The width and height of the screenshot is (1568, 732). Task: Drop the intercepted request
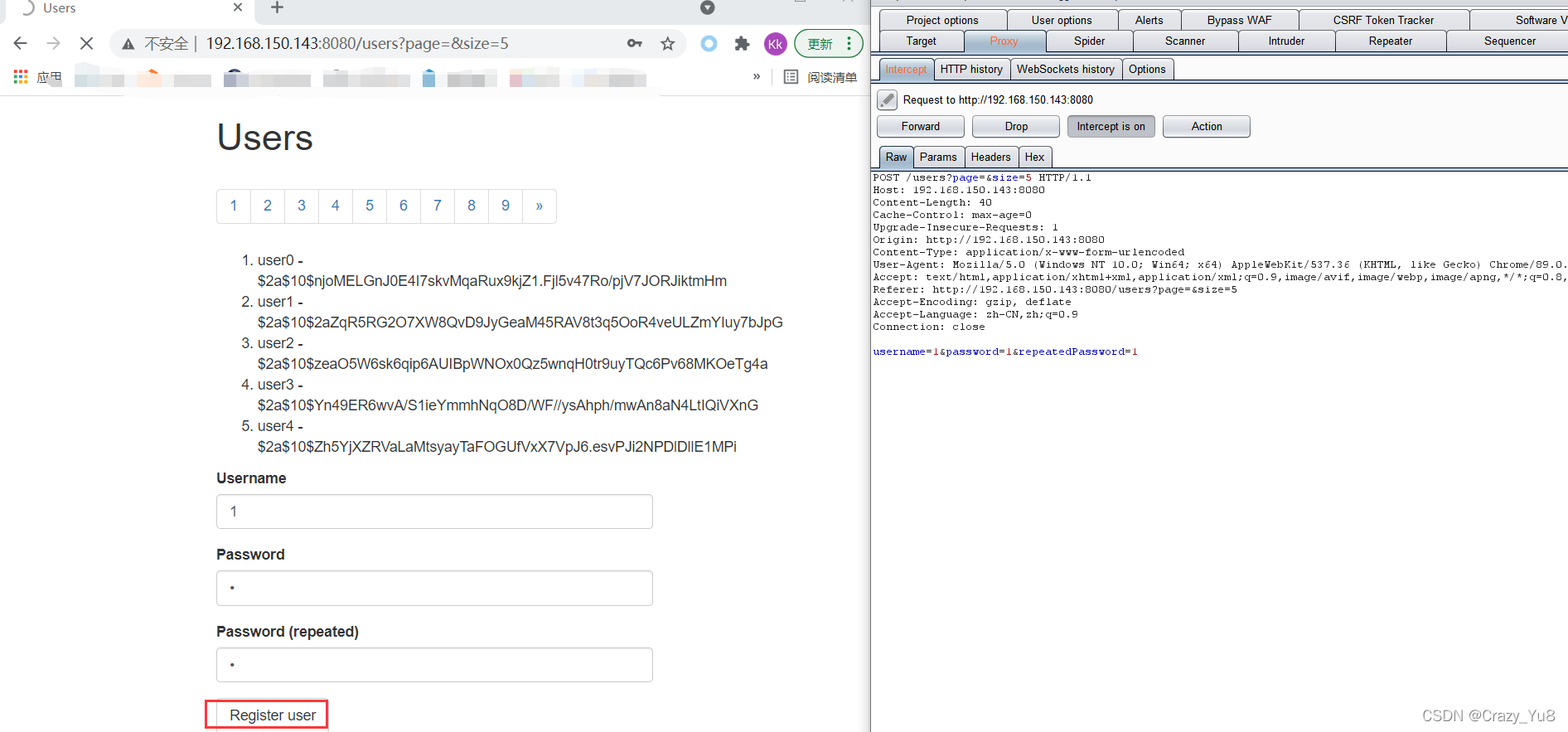coord(1016,126)
